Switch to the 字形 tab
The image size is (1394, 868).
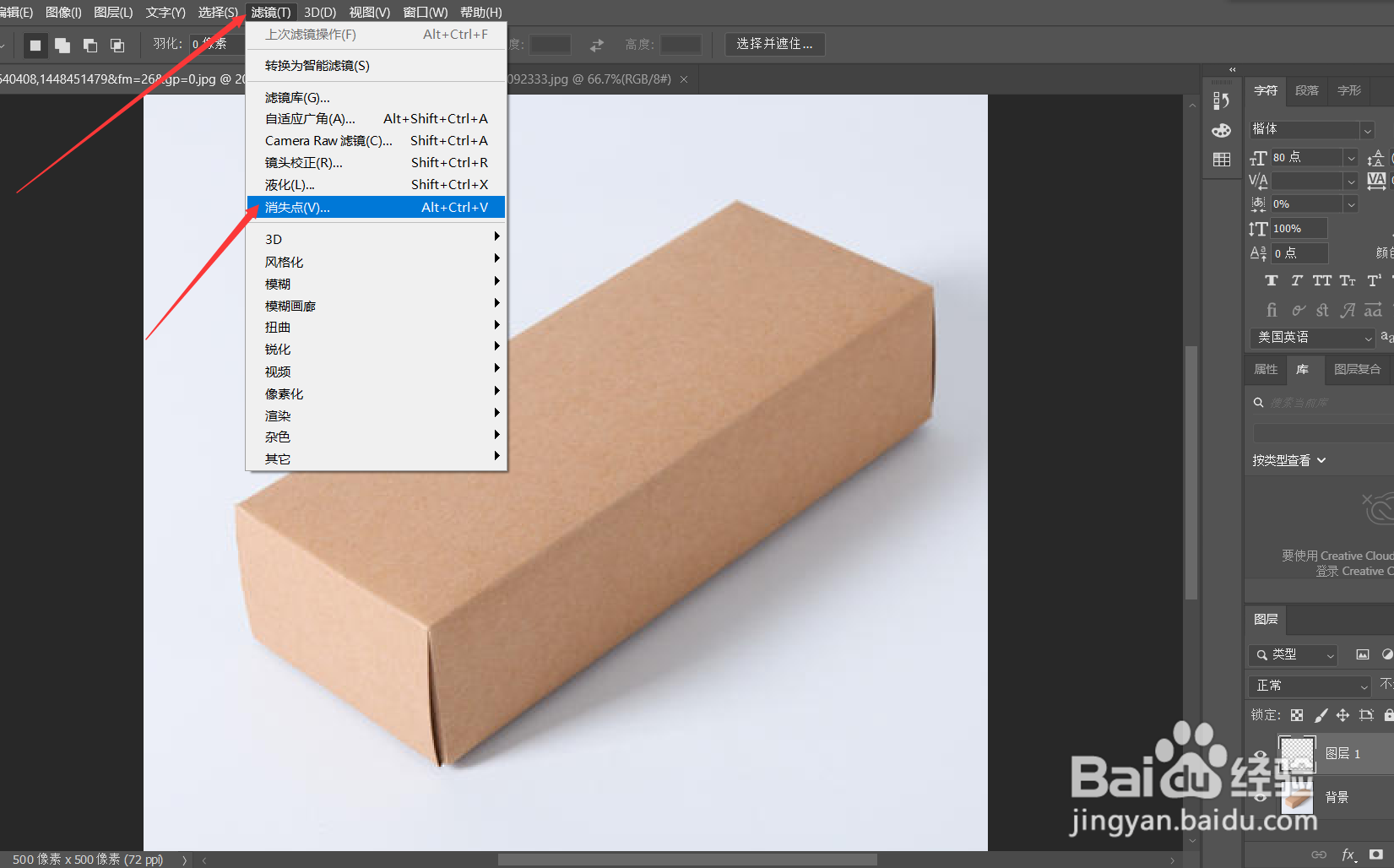pos(1349,90)
